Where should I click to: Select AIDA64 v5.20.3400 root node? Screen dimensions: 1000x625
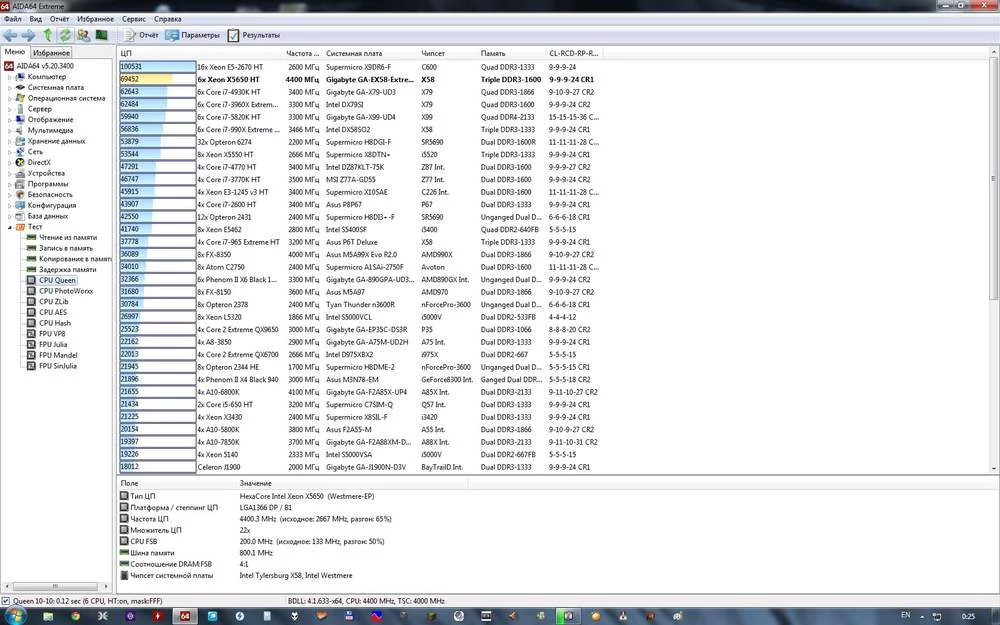pos(38,66)
